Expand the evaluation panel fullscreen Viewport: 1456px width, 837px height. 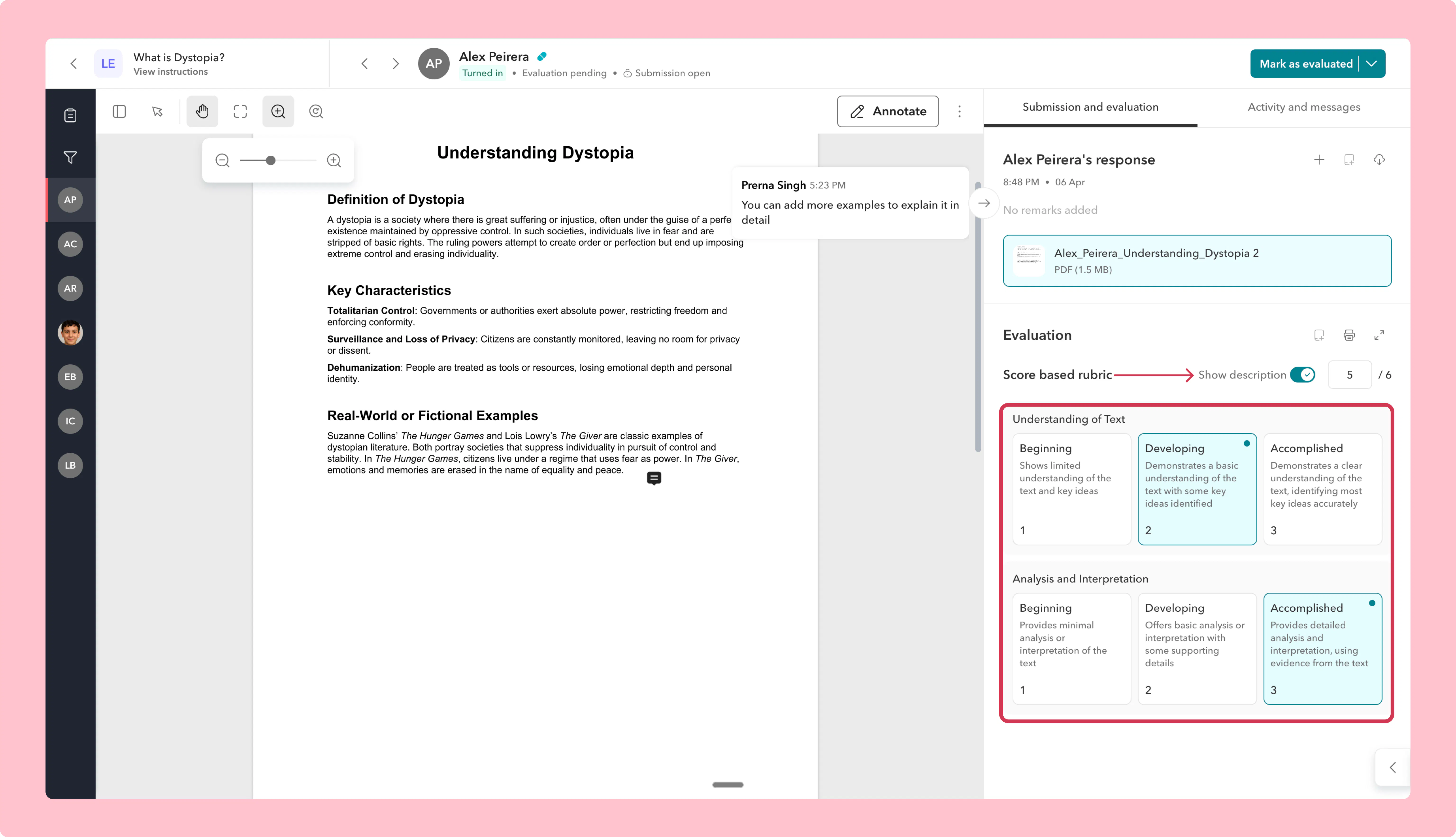click(1379, 335)
